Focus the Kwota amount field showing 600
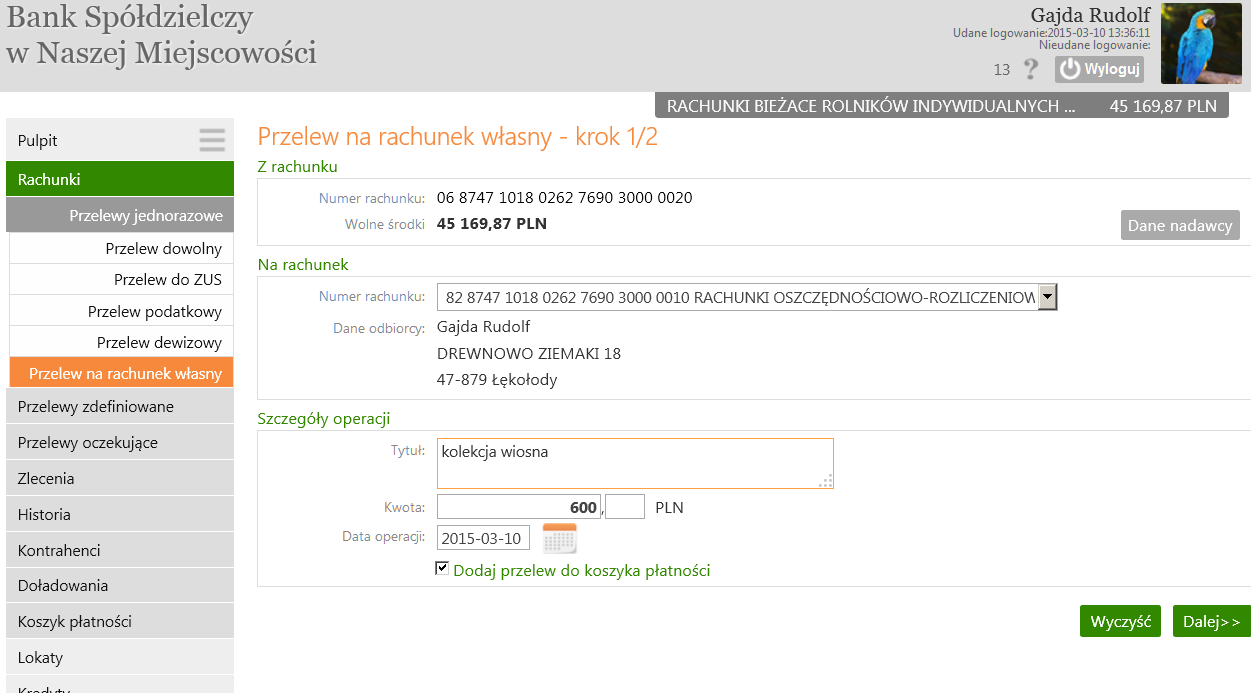 tap(519, 507)
